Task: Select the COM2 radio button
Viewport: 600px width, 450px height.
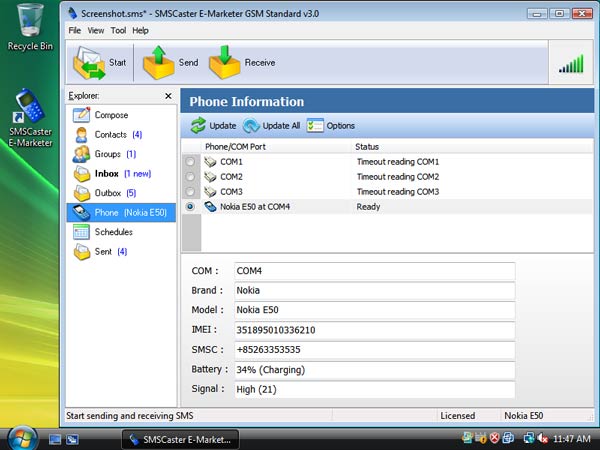Action: tap(191, 176)
